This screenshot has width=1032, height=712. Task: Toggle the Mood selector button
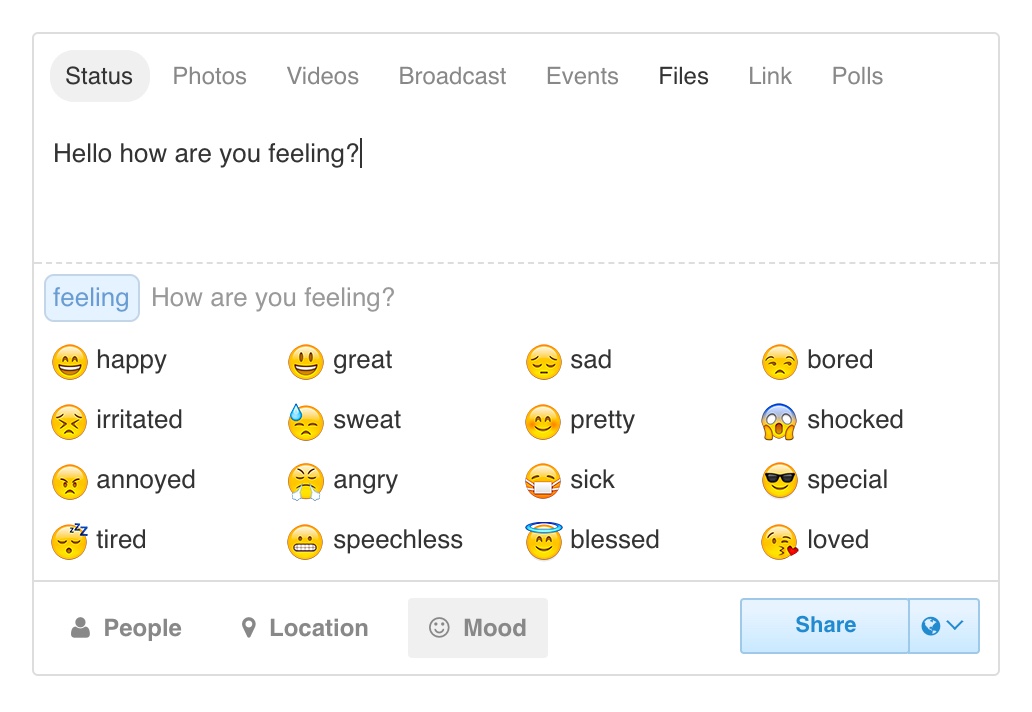pyautogui.click(x=478, y=628)
